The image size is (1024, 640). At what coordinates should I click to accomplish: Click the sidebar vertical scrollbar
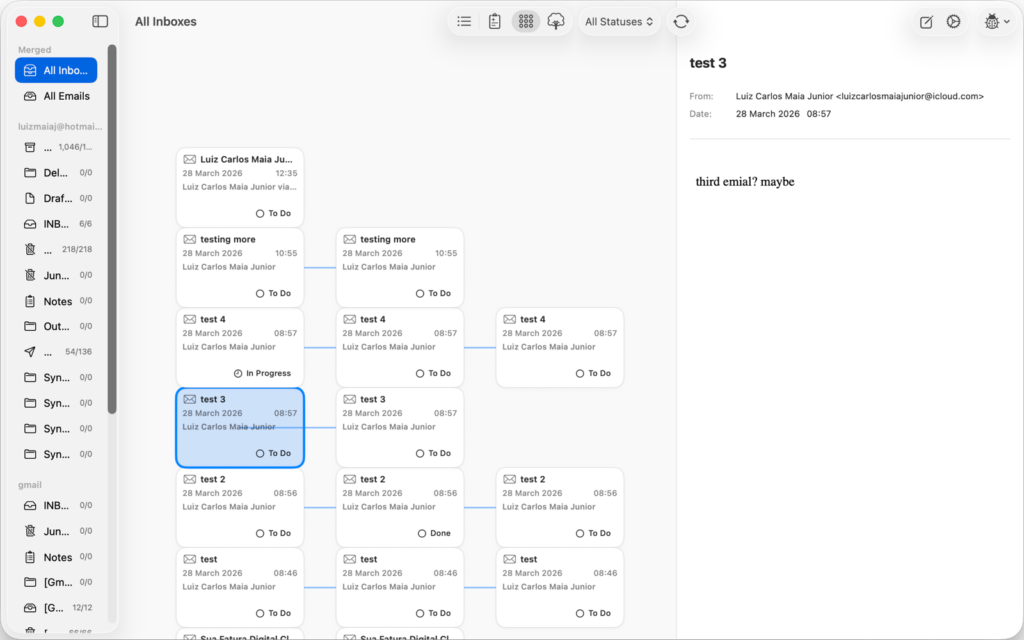click(112, 229)
